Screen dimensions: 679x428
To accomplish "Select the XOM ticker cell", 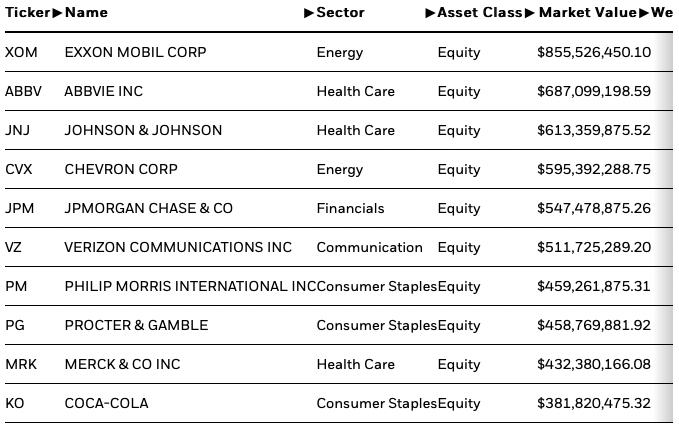I will [21, 52].
